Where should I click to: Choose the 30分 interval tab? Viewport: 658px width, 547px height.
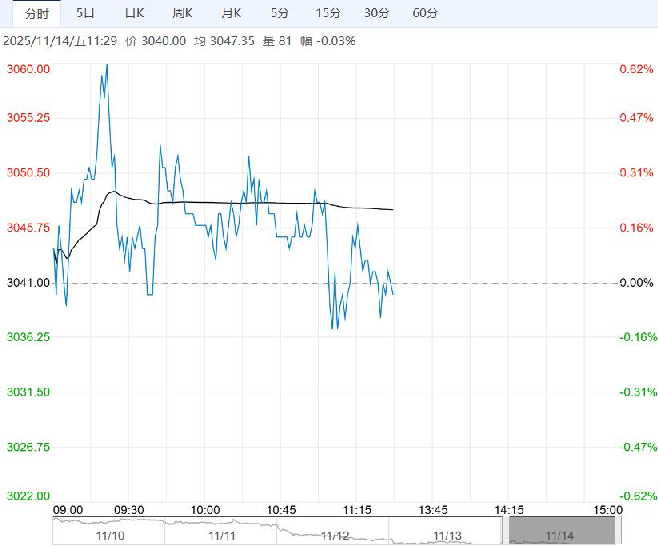coord(376,13)
